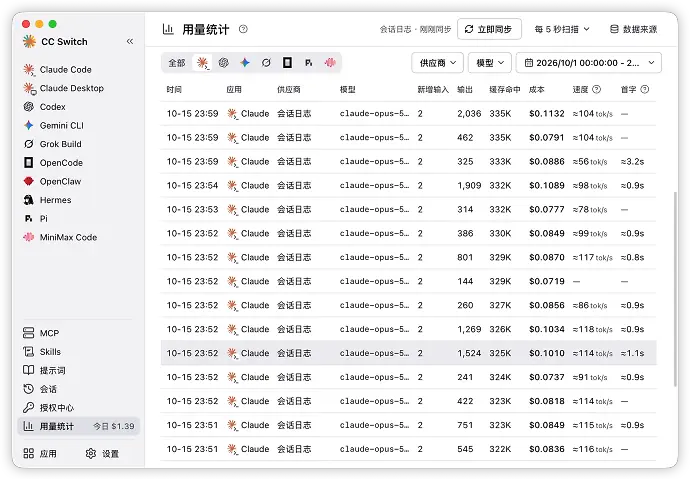The height and width of the screenshot is (479, 690).
Task: Open Codex in sidebar
Action: (44, 107)
